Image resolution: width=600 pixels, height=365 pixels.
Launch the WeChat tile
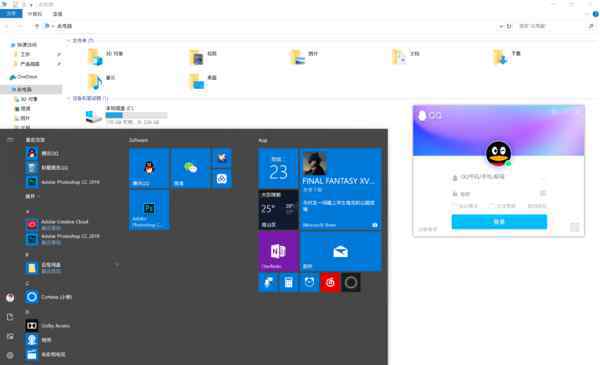pos(190,168)
